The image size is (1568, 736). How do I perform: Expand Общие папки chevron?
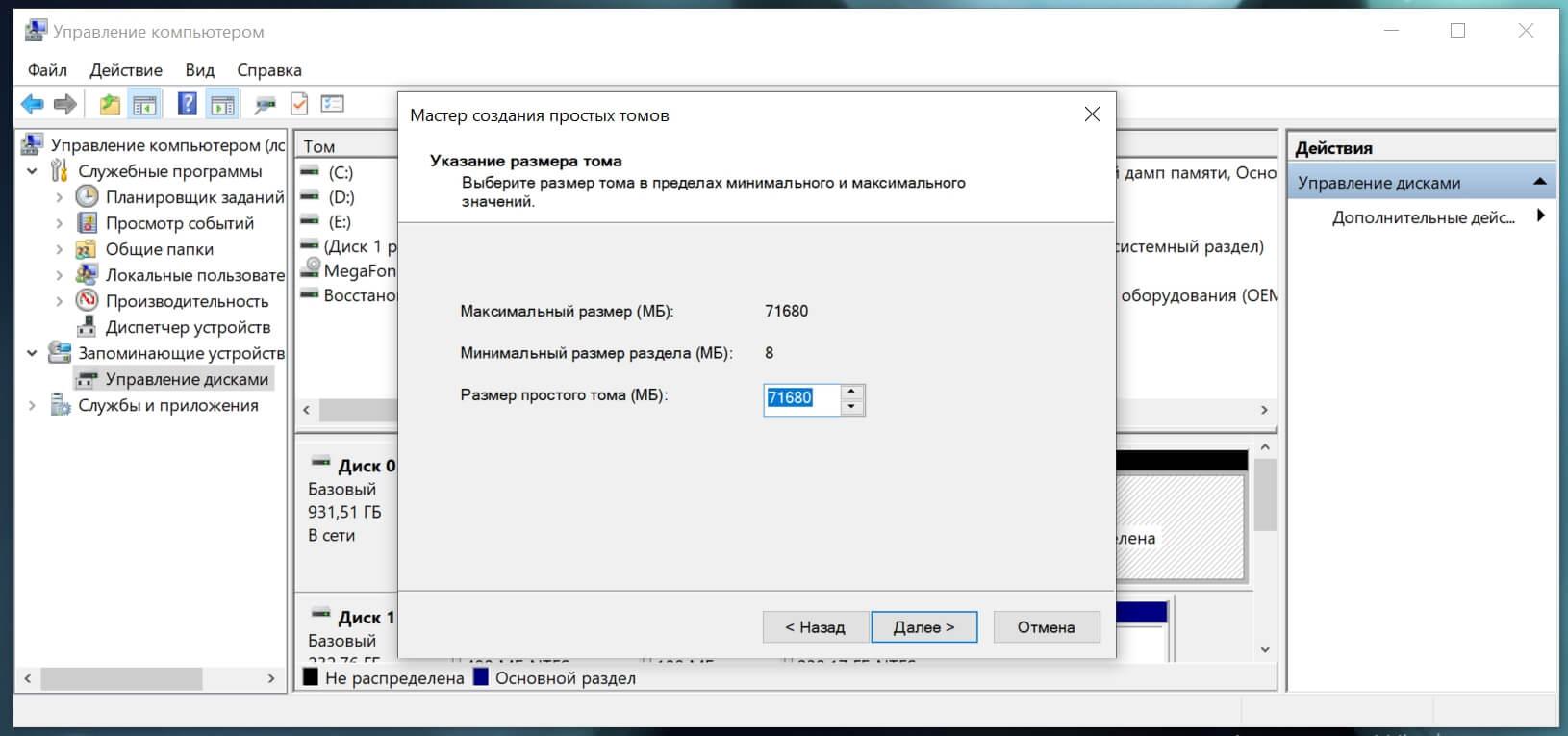point(60,249)
